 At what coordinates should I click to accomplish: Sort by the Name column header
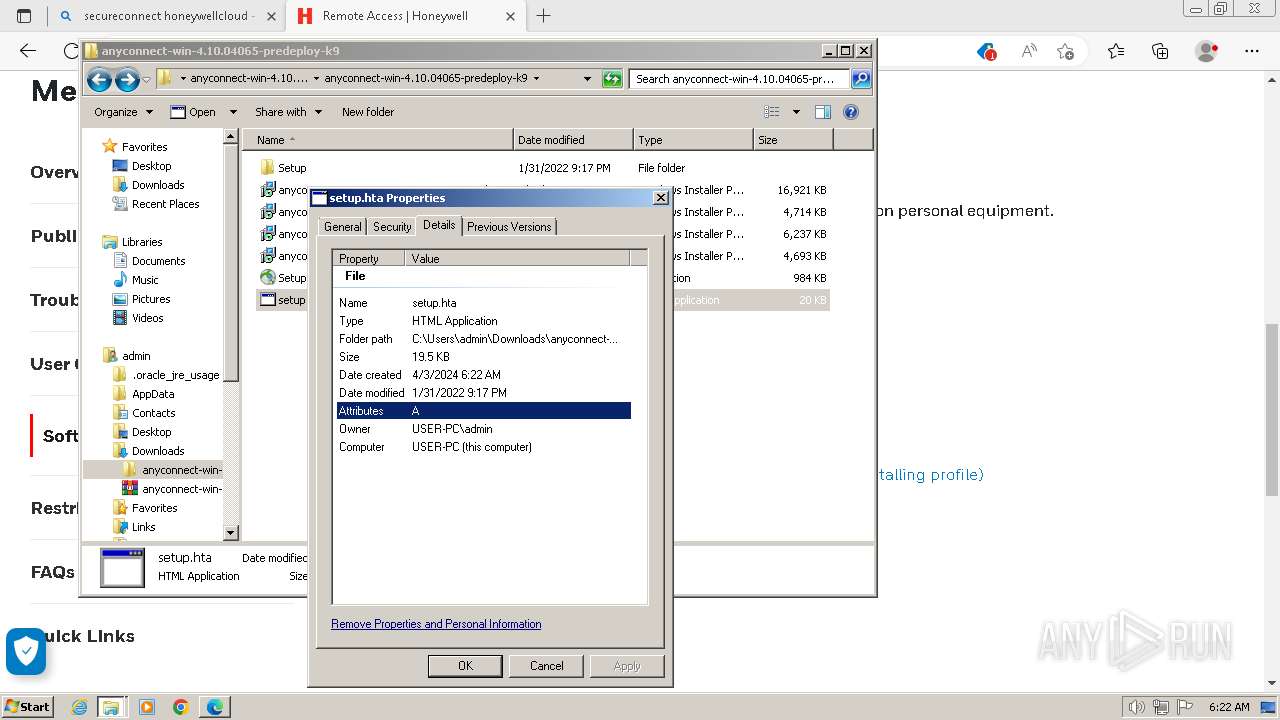378,140
